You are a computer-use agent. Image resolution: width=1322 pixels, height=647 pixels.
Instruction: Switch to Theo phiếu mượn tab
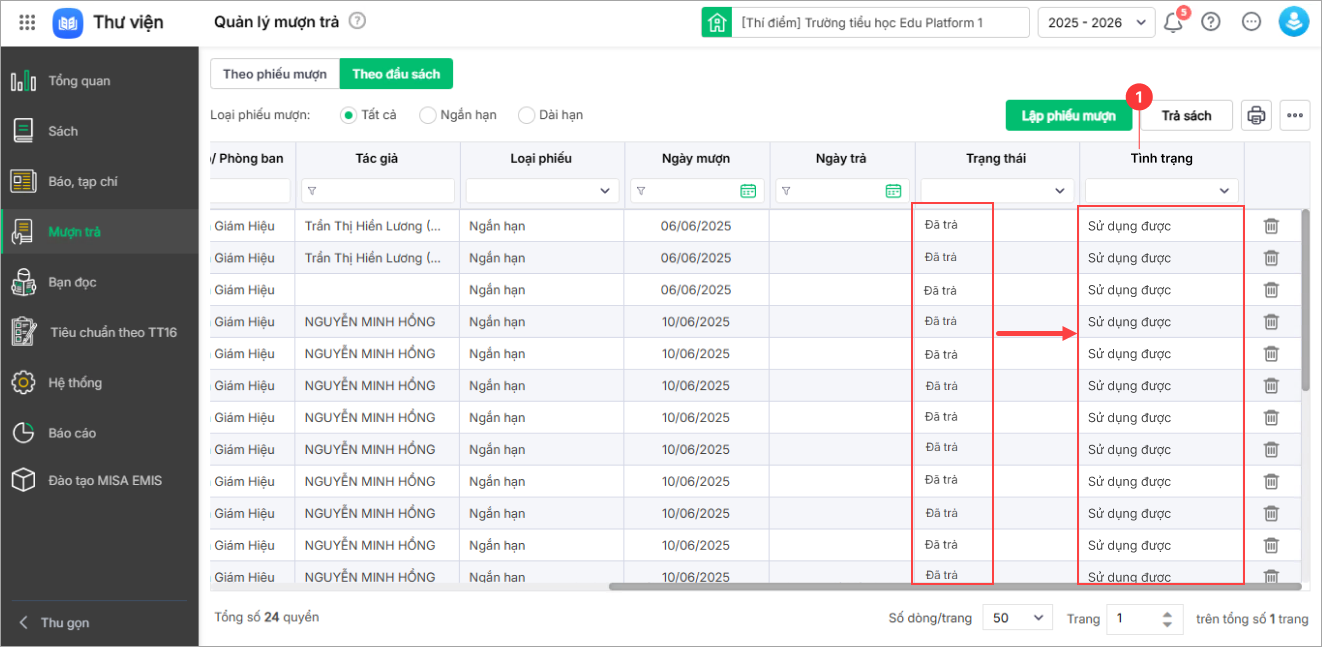pyautogui.click(x=275, y=74)
